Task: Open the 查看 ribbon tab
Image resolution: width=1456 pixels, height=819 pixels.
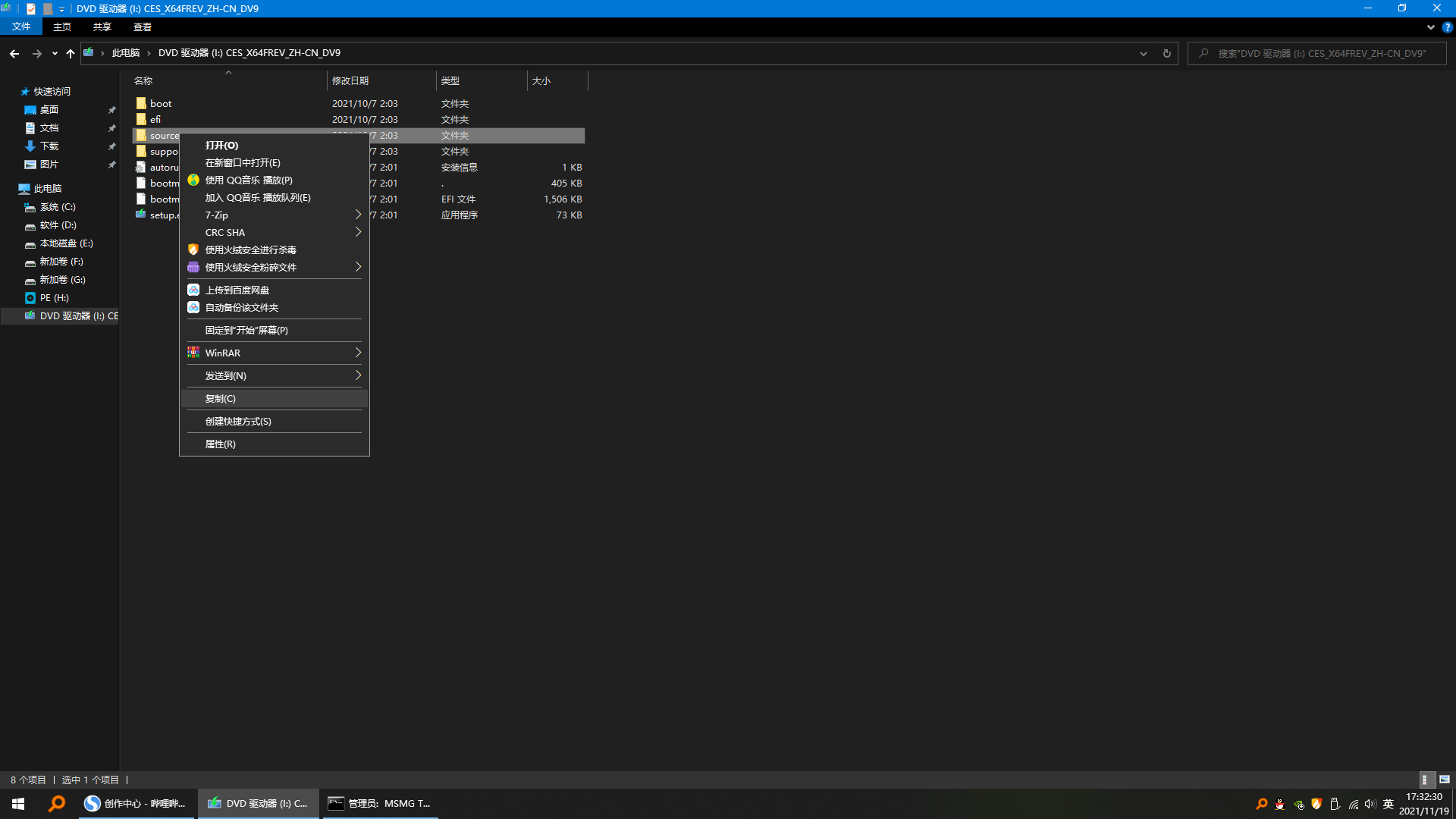Action: tap(143, 27)
